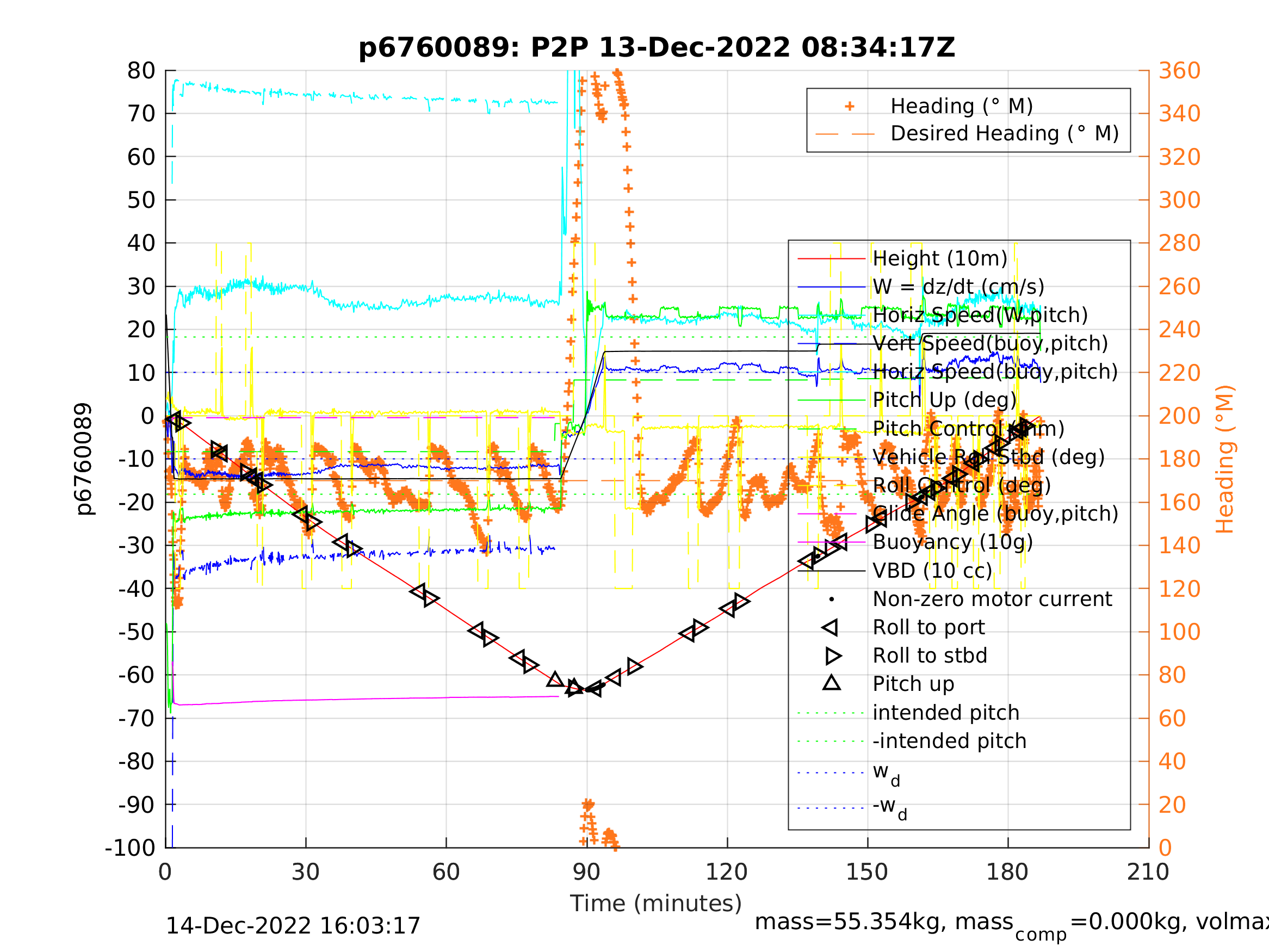Click legend entry 'Pitch Up (deg)'

click(945, 400)
